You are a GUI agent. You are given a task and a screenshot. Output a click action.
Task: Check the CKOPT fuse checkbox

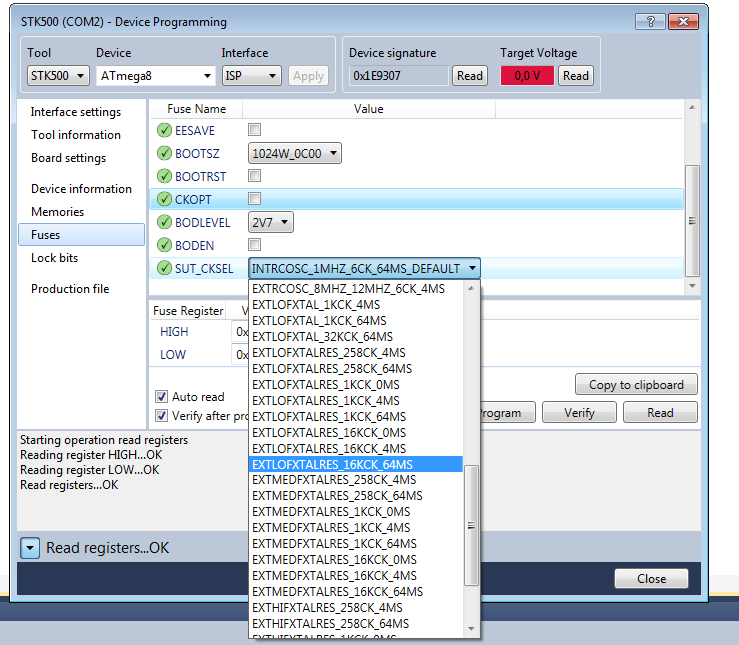pos(255,199)
